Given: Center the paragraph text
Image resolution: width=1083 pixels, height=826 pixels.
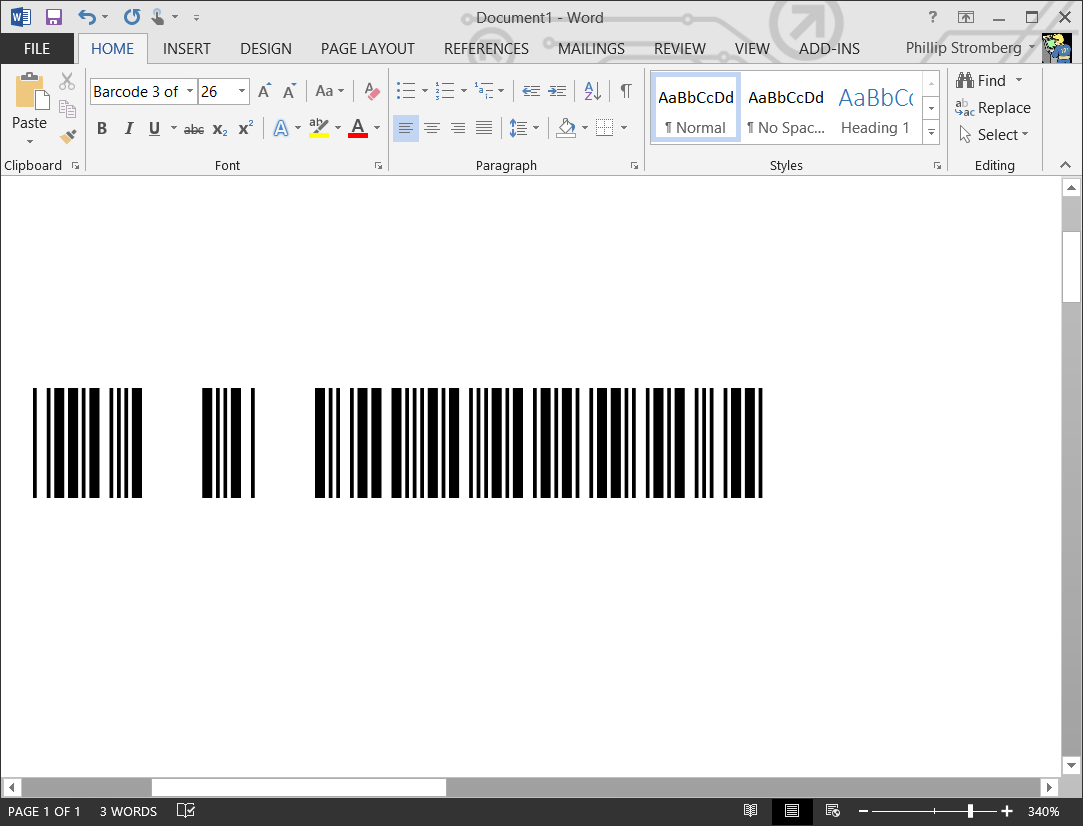Looking at the screenshot, I should [x=432, y=128].
